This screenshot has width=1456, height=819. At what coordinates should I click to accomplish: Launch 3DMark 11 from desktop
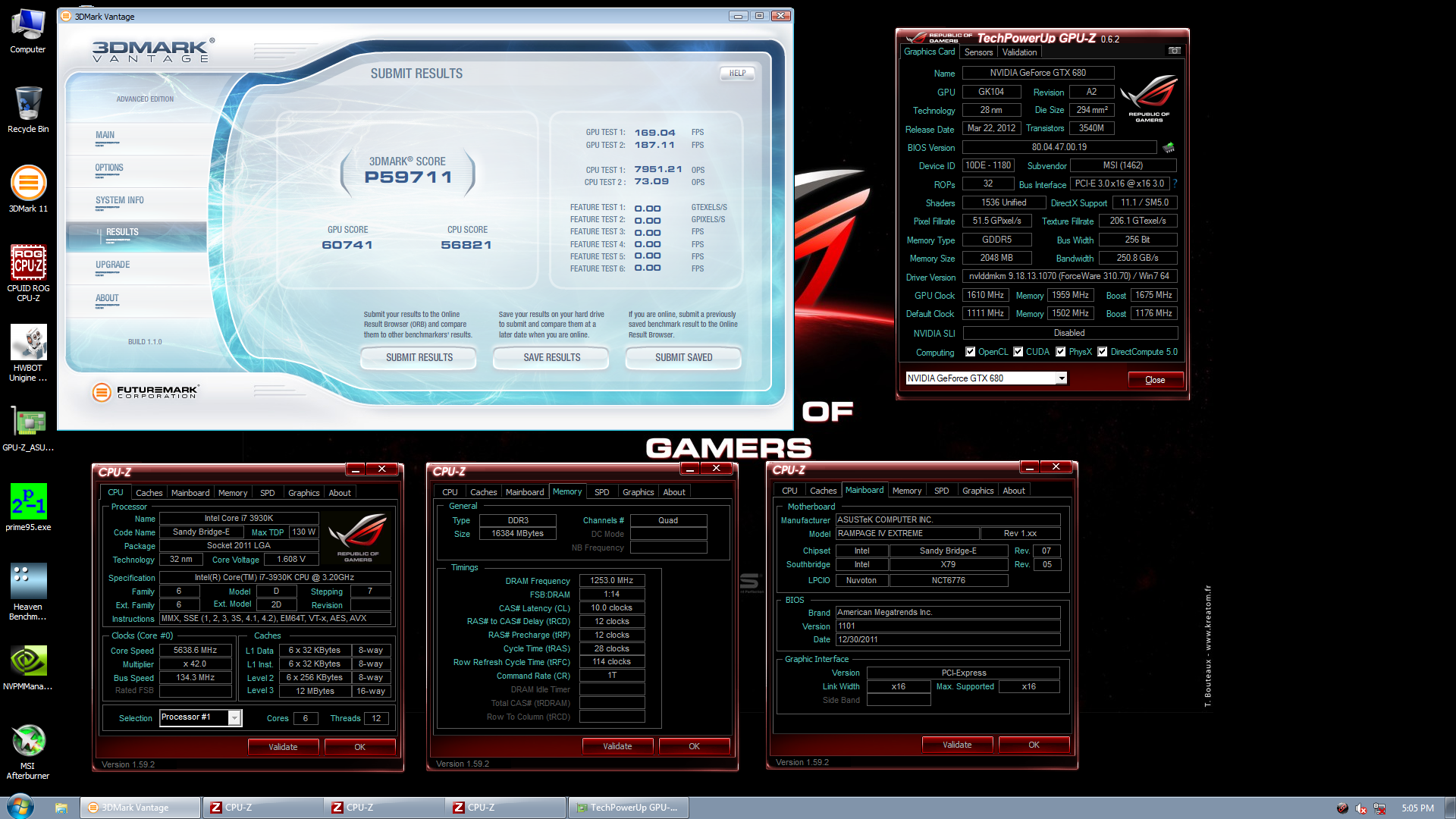(28, 190)
